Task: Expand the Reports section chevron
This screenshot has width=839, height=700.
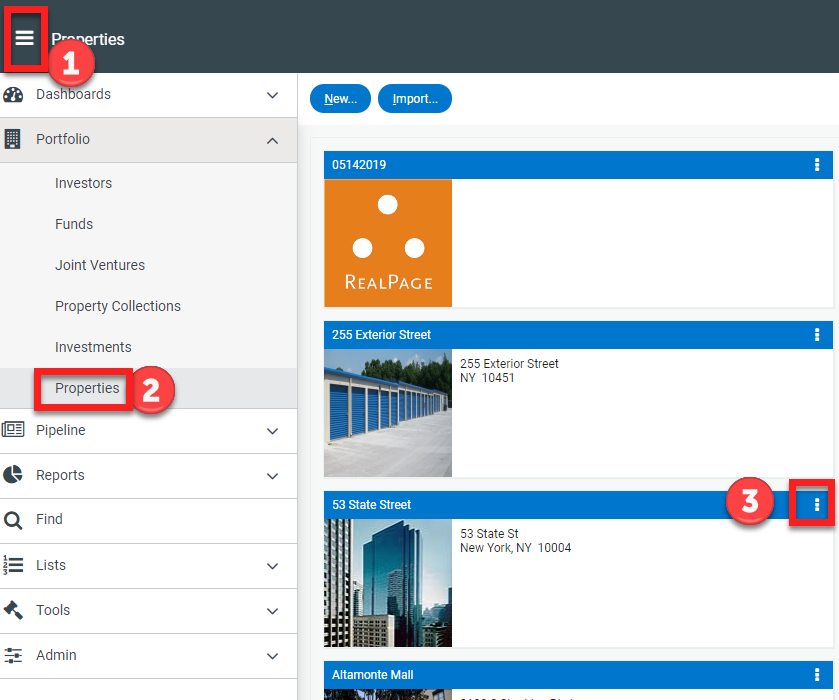Action: pyautogui.click(x=272, y=476)
